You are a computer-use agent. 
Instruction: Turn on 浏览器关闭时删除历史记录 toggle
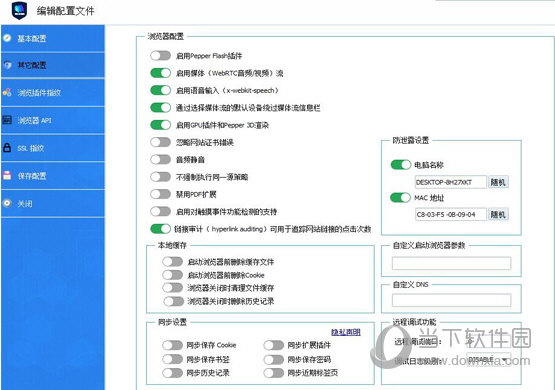pos(173,301)
